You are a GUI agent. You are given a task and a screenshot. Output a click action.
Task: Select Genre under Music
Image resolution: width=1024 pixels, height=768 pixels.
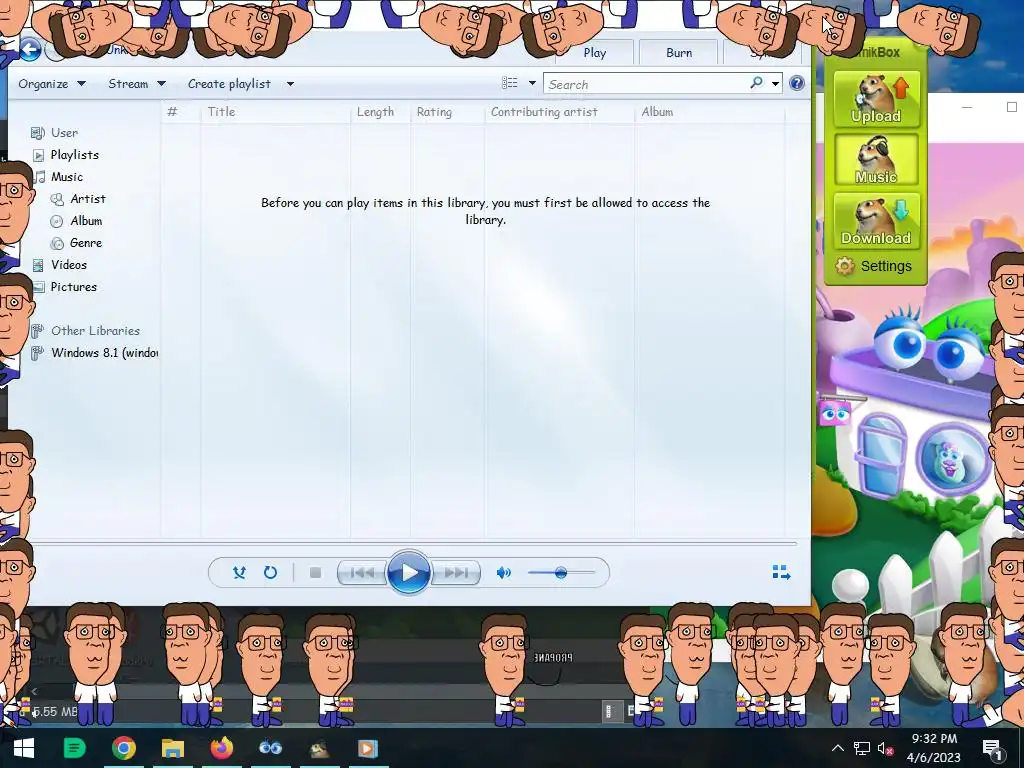pyautogui.click(x=86, y=243)
